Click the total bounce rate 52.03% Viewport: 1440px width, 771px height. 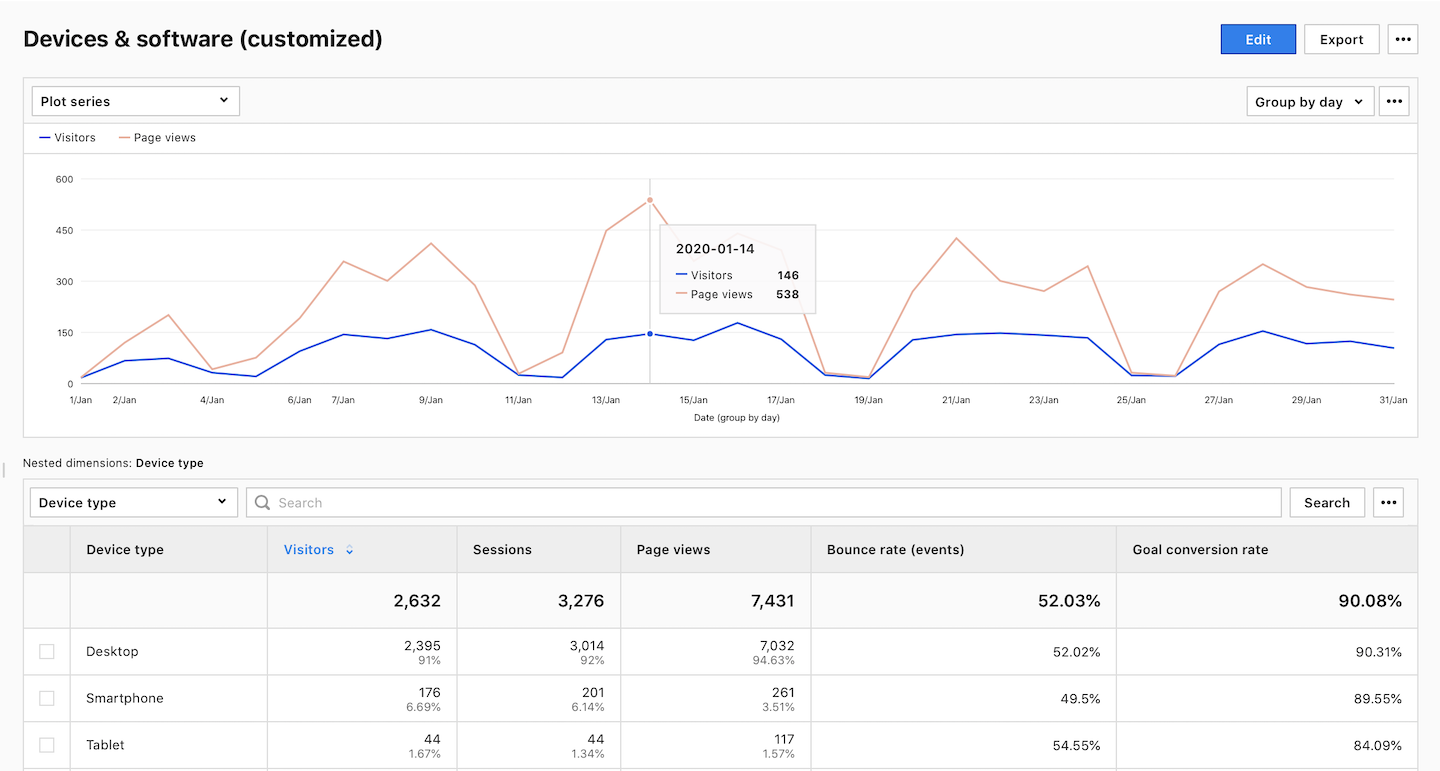click(x=1068, y=601)
